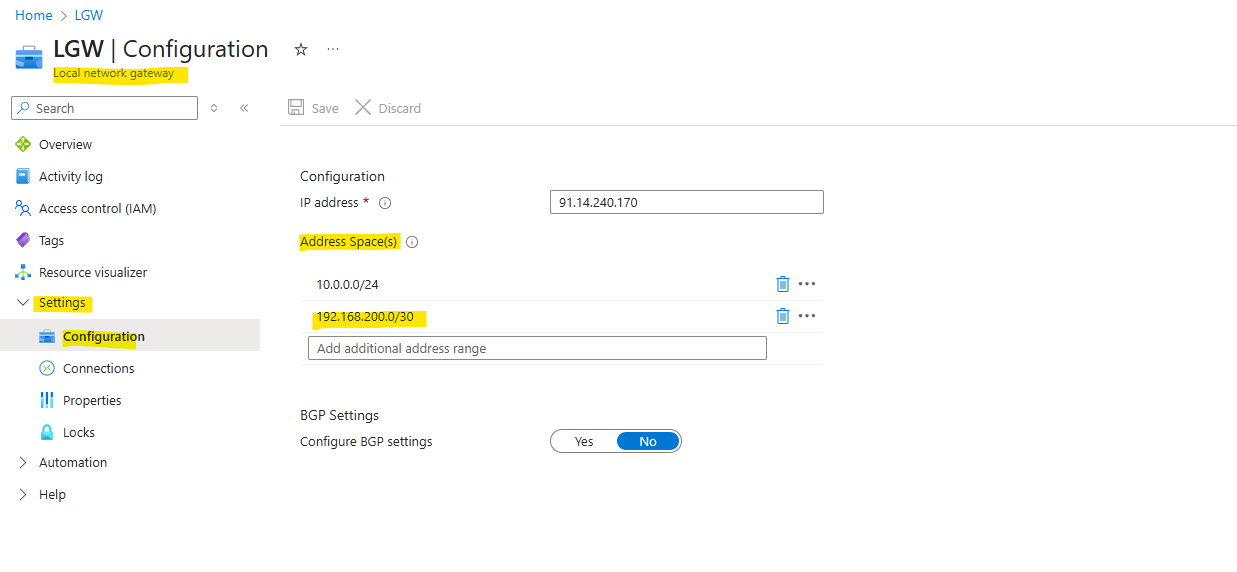Edit the IP address field 91.14.240.170
Viewport: 1237px width, 572px height.
click(x=687, y=202)
